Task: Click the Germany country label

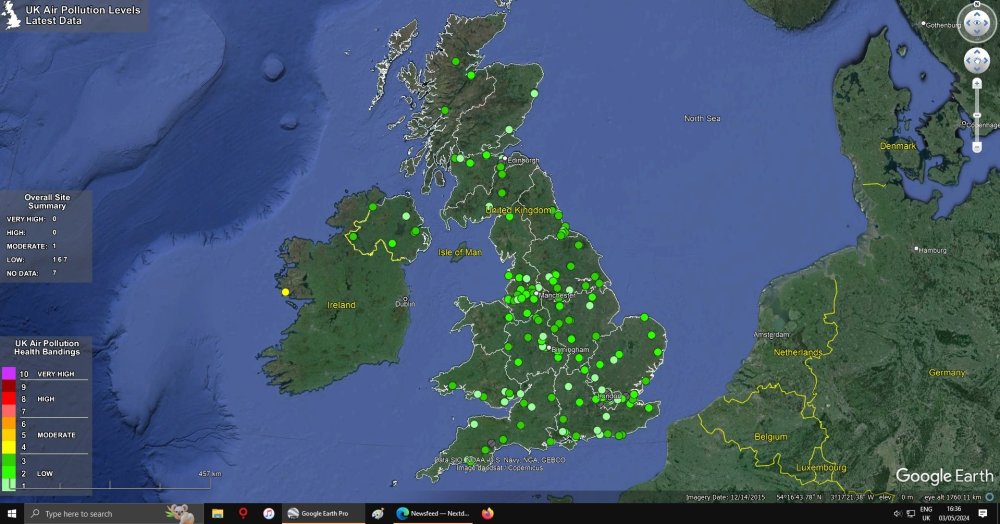Action: point(947,373)
